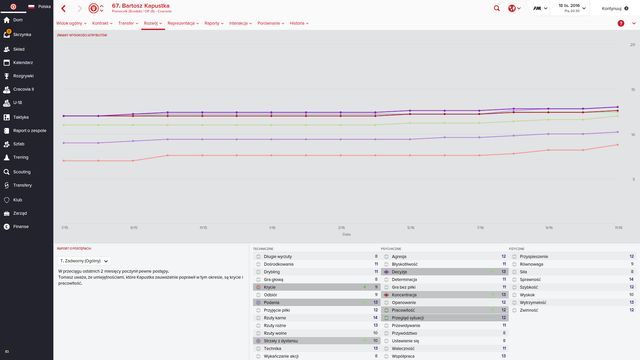
Task: Open the Reprezentacja tab
Action: tap(183, 23)
